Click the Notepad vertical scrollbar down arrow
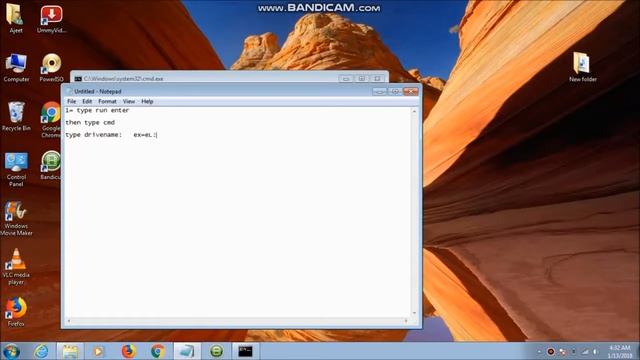Screen dimensions: 640x360 (414, 313)
